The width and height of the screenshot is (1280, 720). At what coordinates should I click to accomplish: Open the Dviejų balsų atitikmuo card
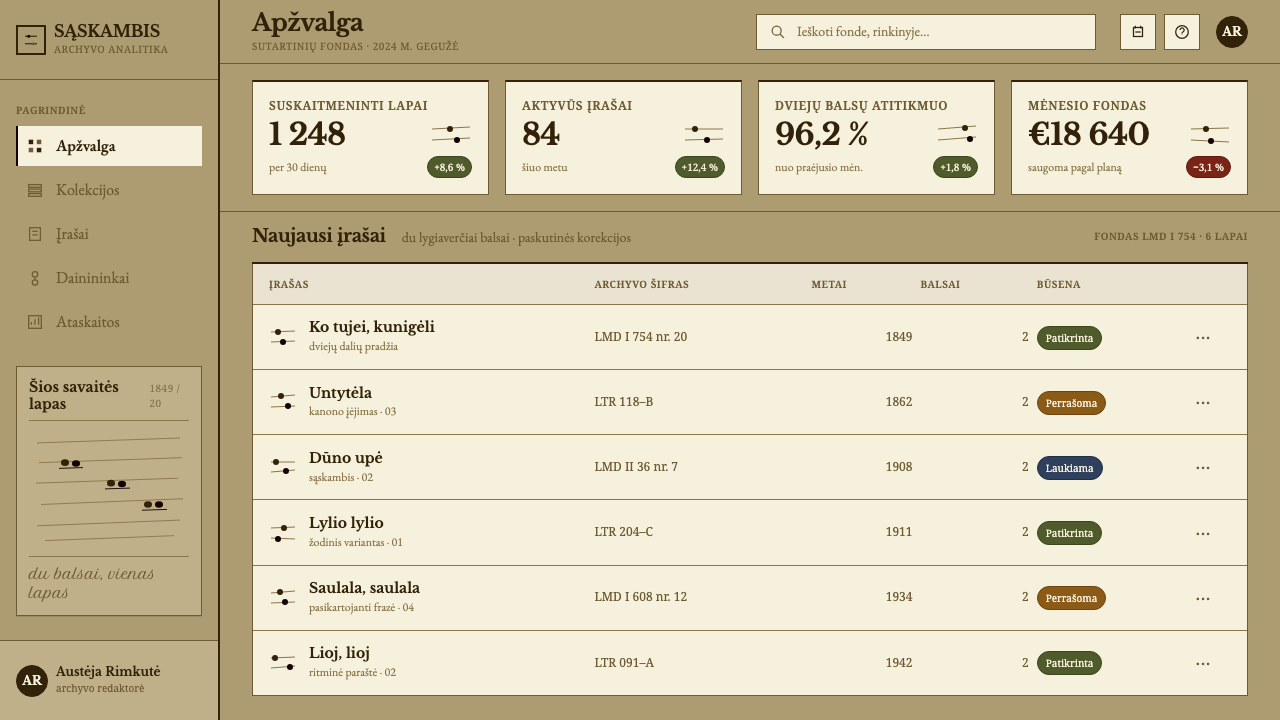tap(876, 137)
